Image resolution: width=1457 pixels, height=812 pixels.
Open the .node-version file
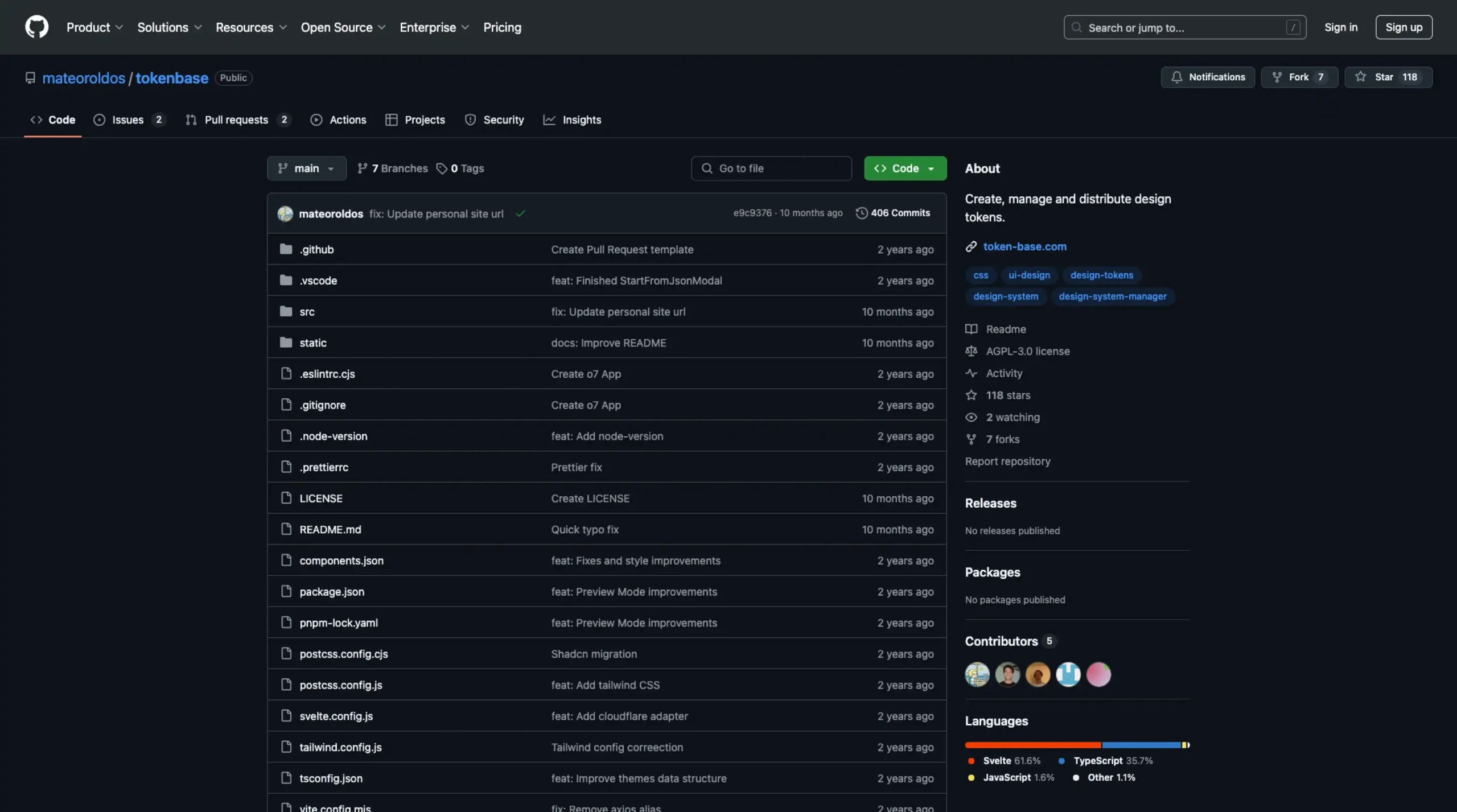click(x=334, y=436)
